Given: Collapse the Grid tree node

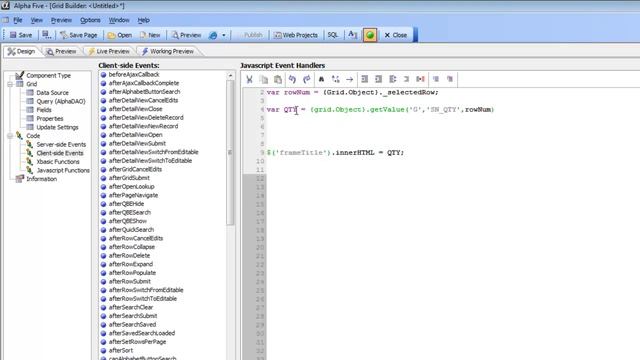Looking at the screenshot, I should pos(10,84).
